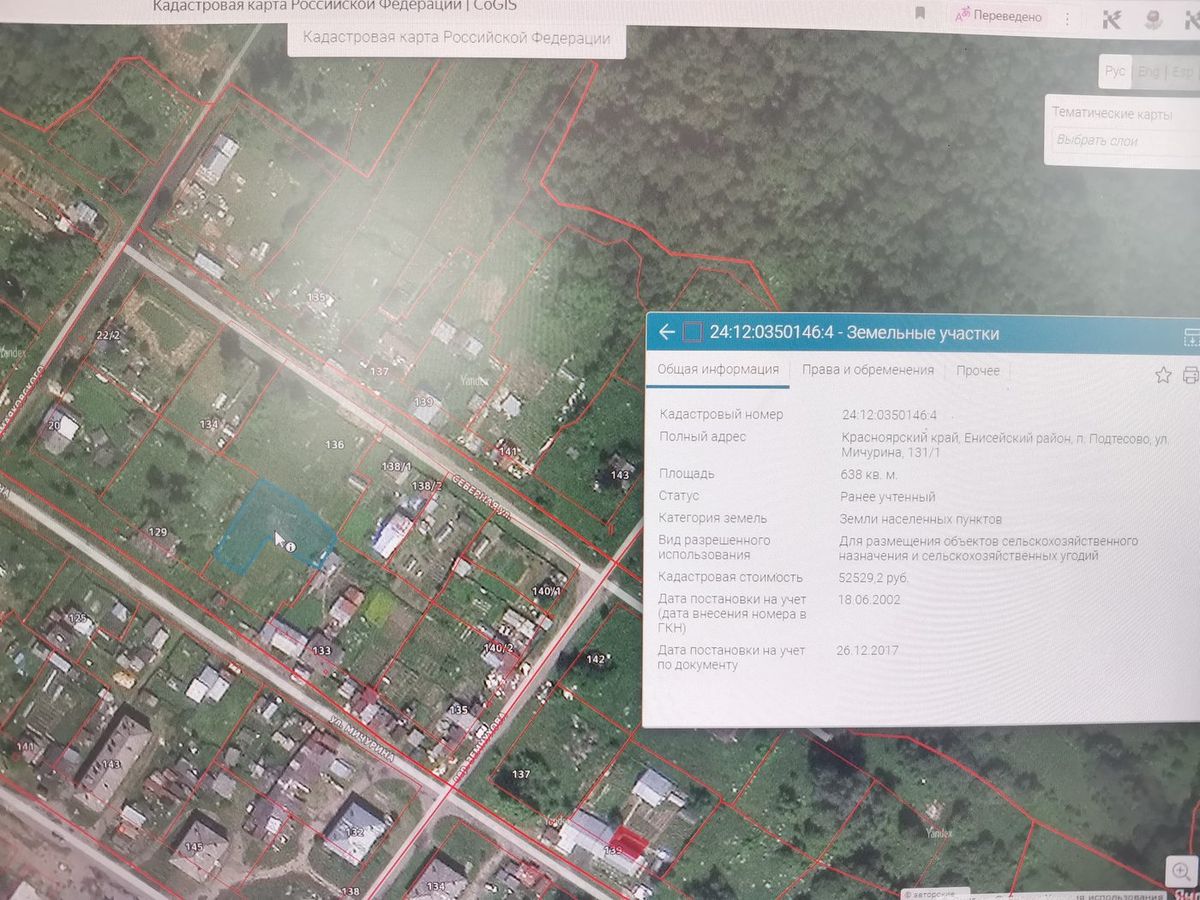Add the parcel to favorites with the star

1163,375
